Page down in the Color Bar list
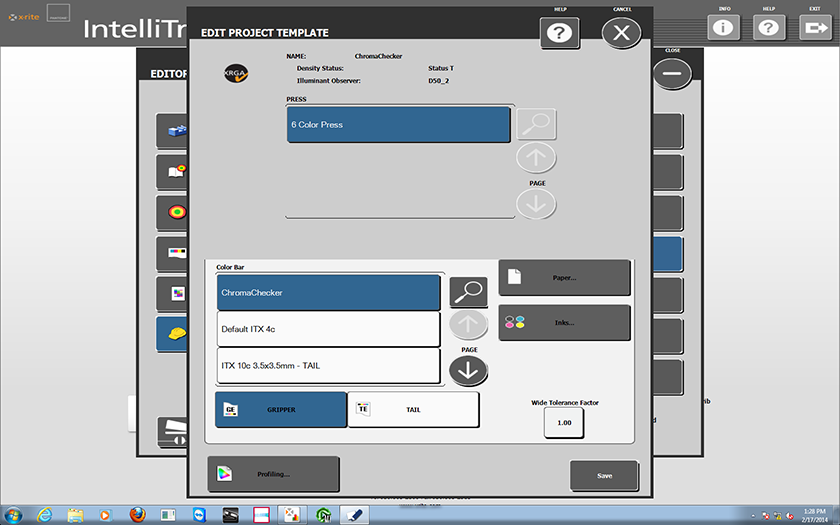Screen dimensions: 840x525 (x=468, y=371)
